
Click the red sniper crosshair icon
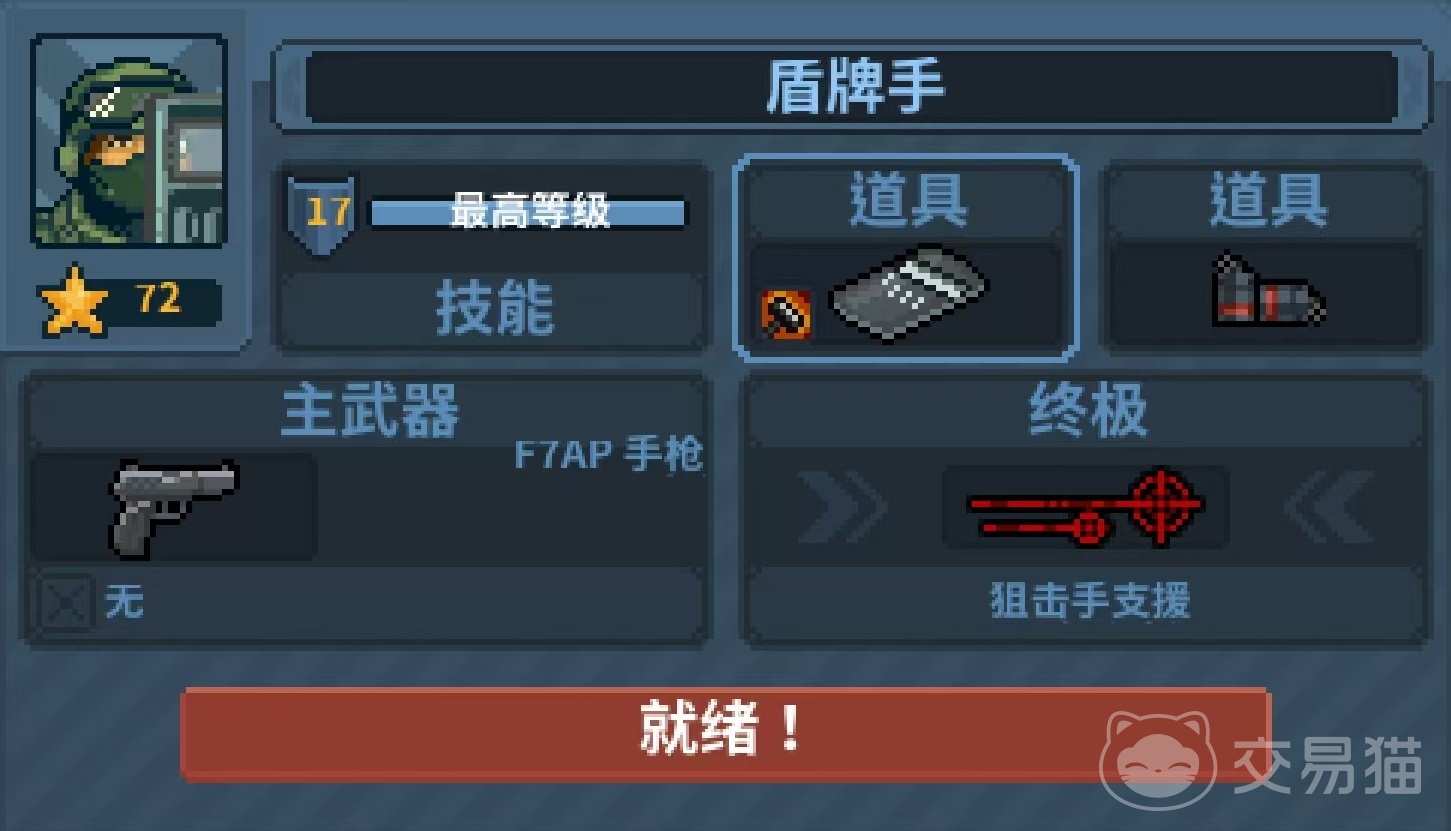pos(1086,506)
